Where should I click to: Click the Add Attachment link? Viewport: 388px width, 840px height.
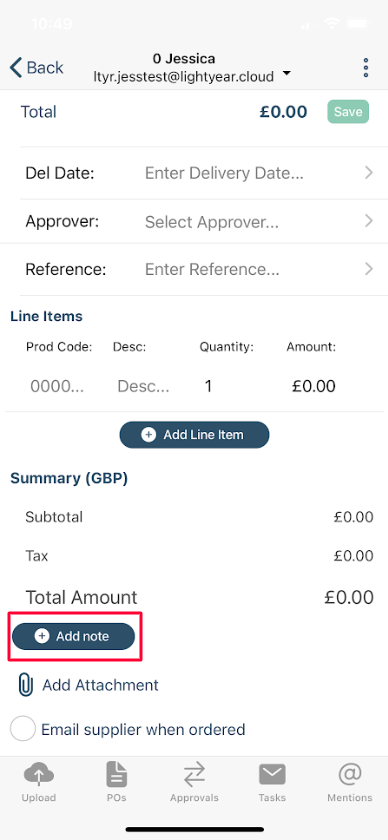(101, 685)
